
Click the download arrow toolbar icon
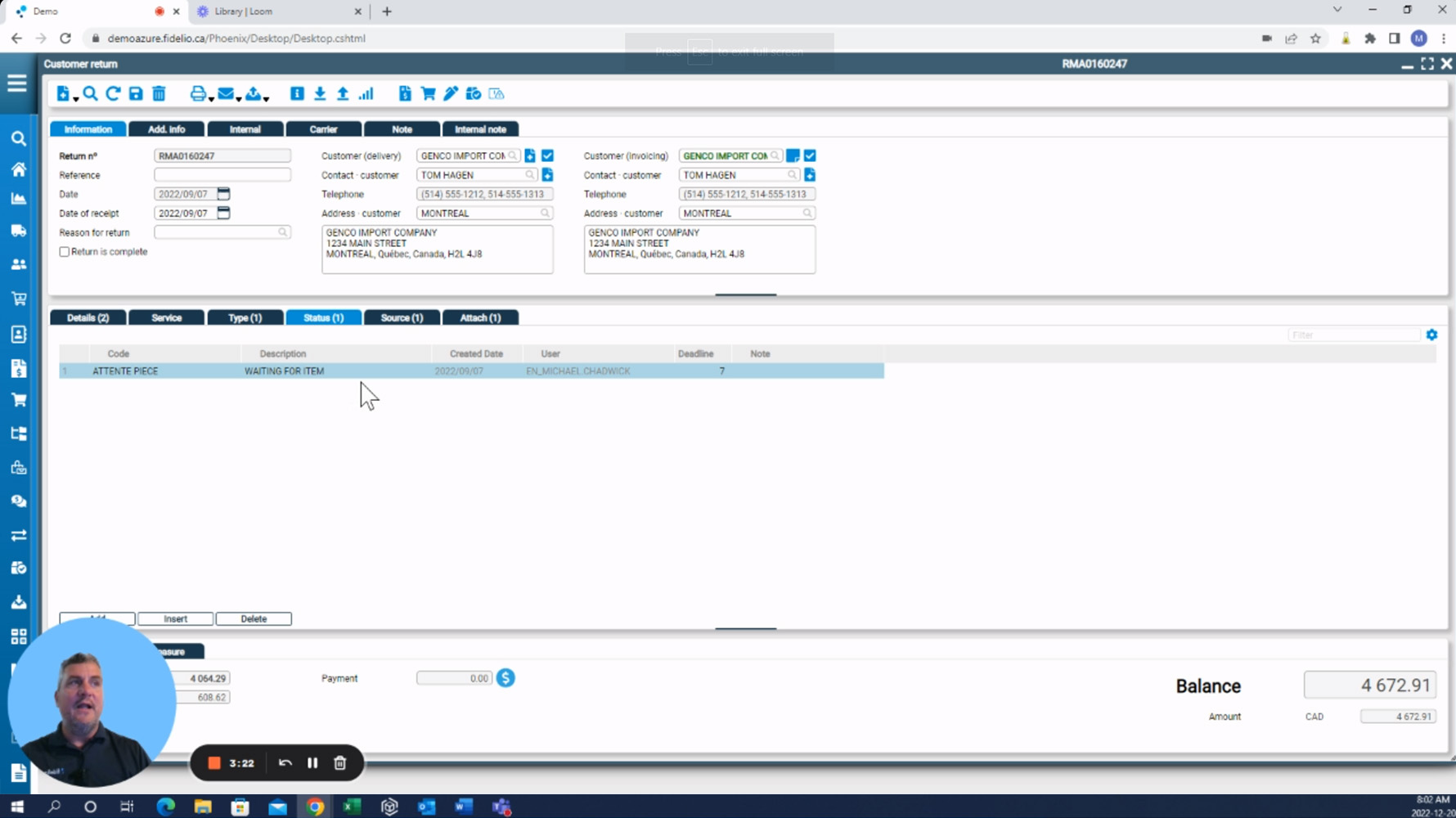coord(320,93)
